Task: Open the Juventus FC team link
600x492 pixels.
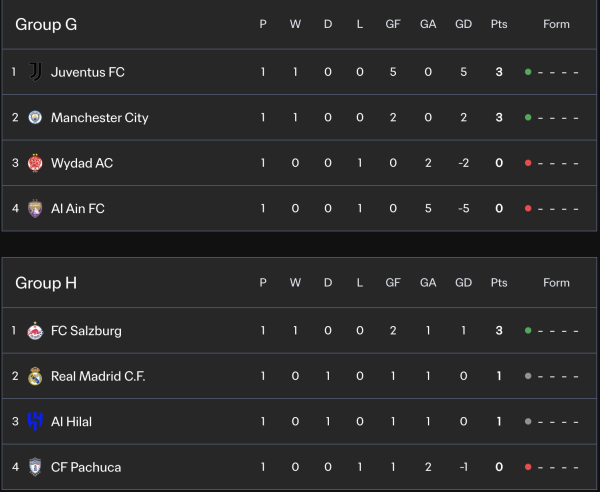Action: pyautogui.click(x=88, y=72)
